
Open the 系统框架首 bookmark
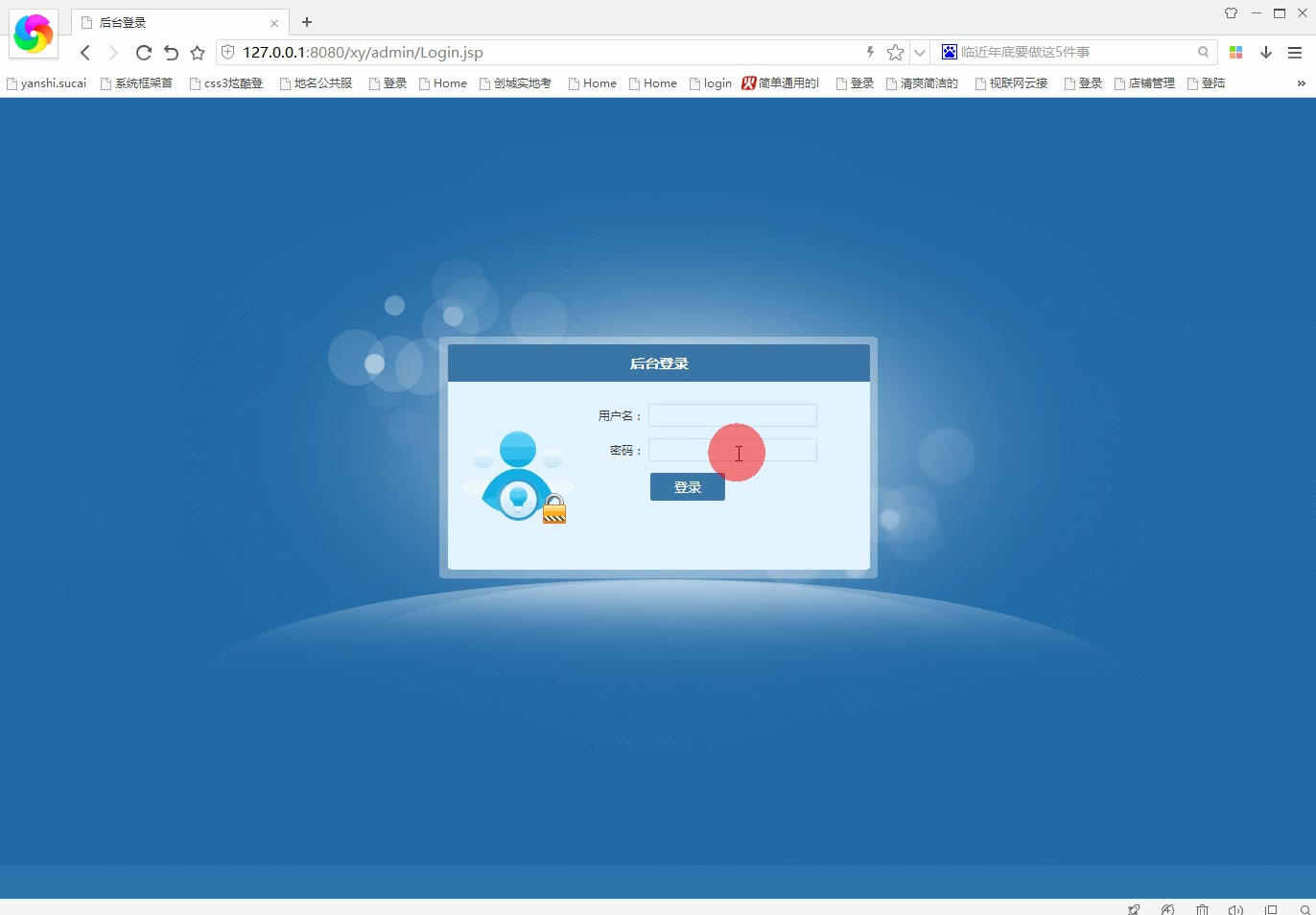point(136,83)
